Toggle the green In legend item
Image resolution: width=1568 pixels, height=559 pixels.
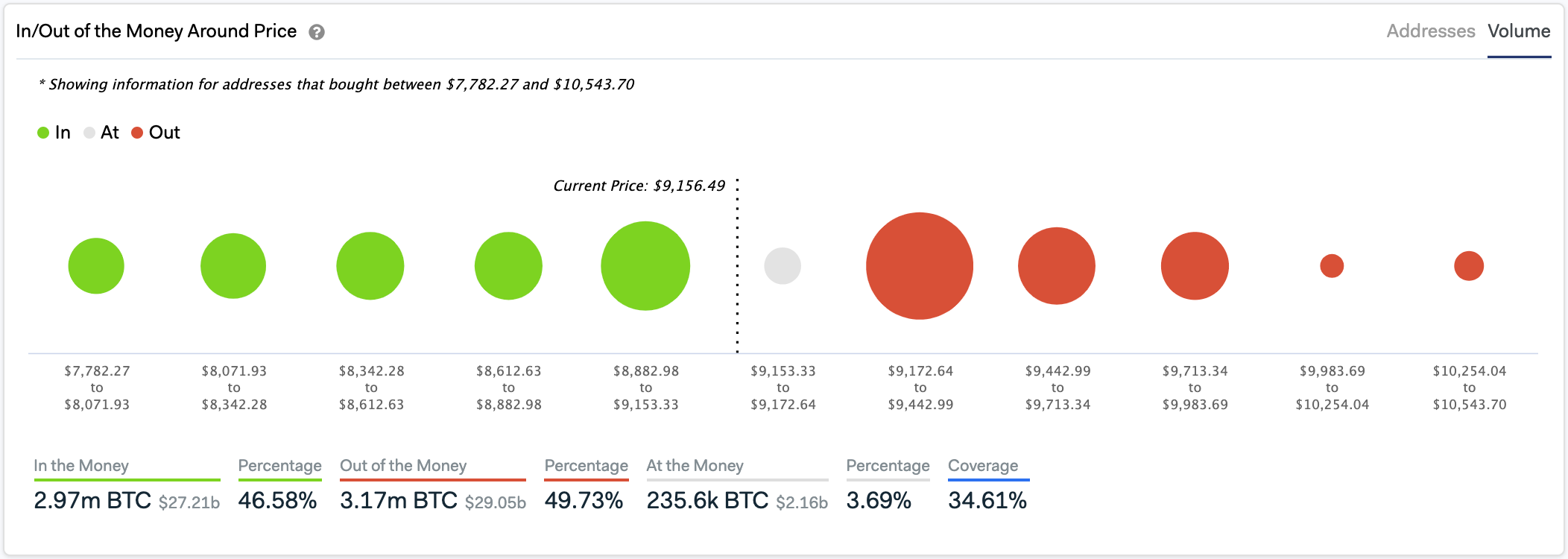54,133
